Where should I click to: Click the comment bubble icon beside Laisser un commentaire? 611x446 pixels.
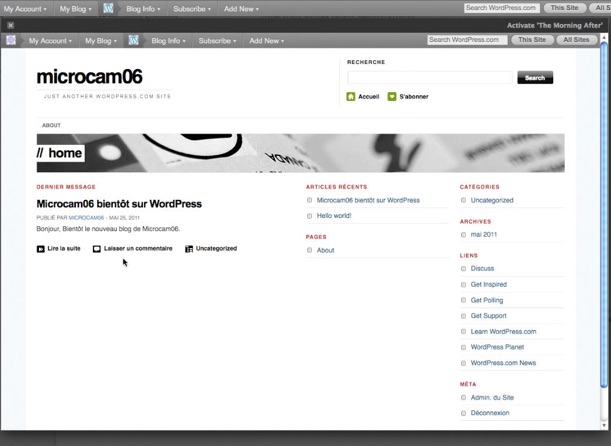tap(97, 249)
